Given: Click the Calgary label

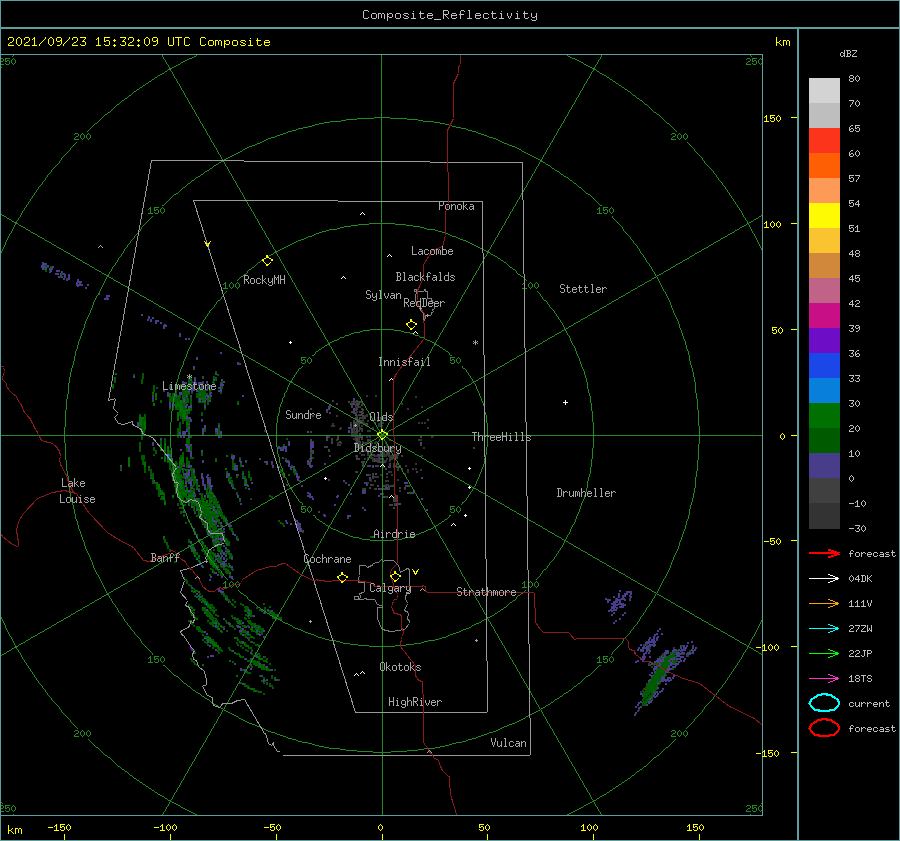Looking at the screenshot, I should tap(390, 588).
